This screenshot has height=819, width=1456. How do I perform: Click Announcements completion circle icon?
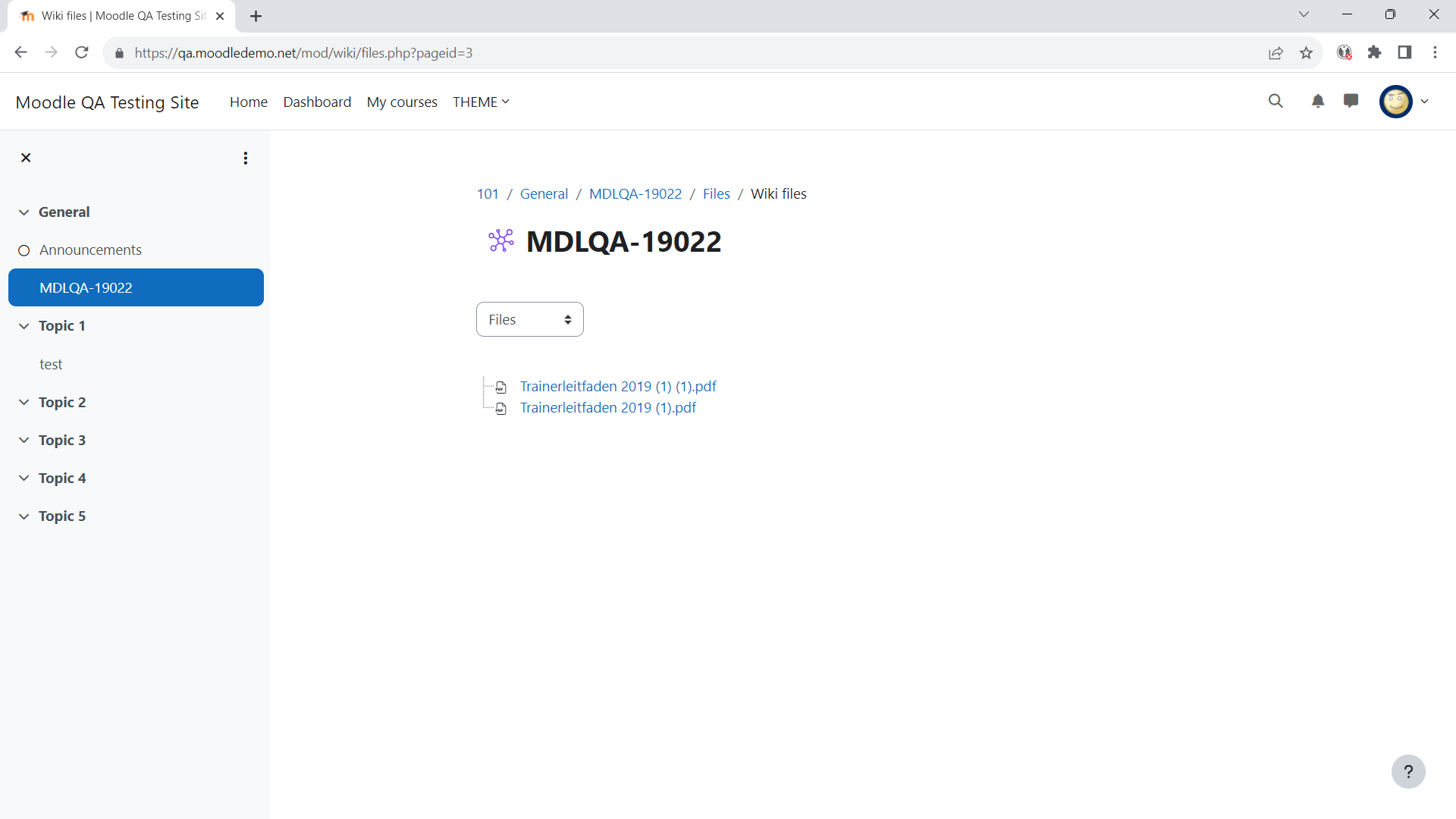coord(24,250)
